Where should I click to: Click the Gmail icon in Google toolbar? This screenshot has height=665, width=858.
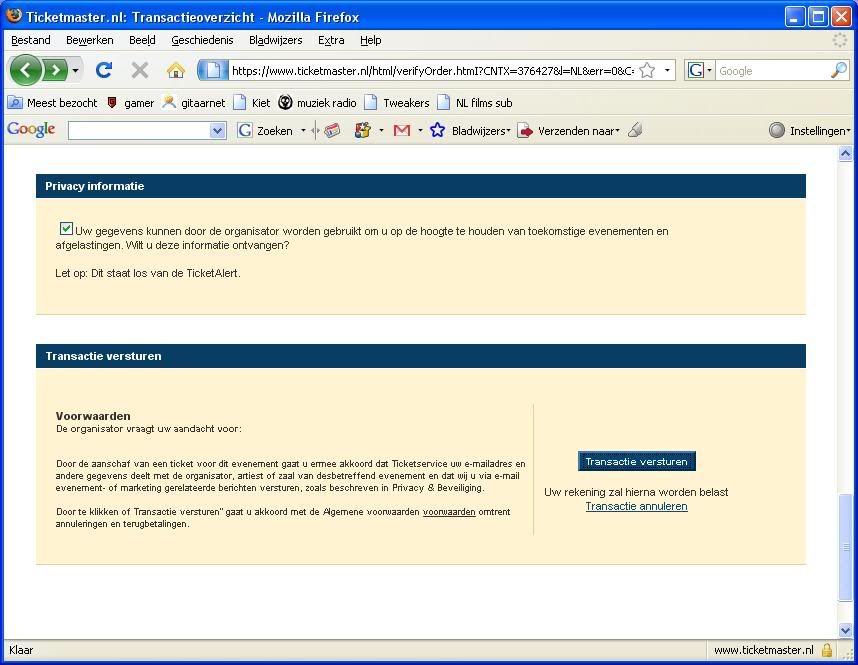tap(402, 130)
